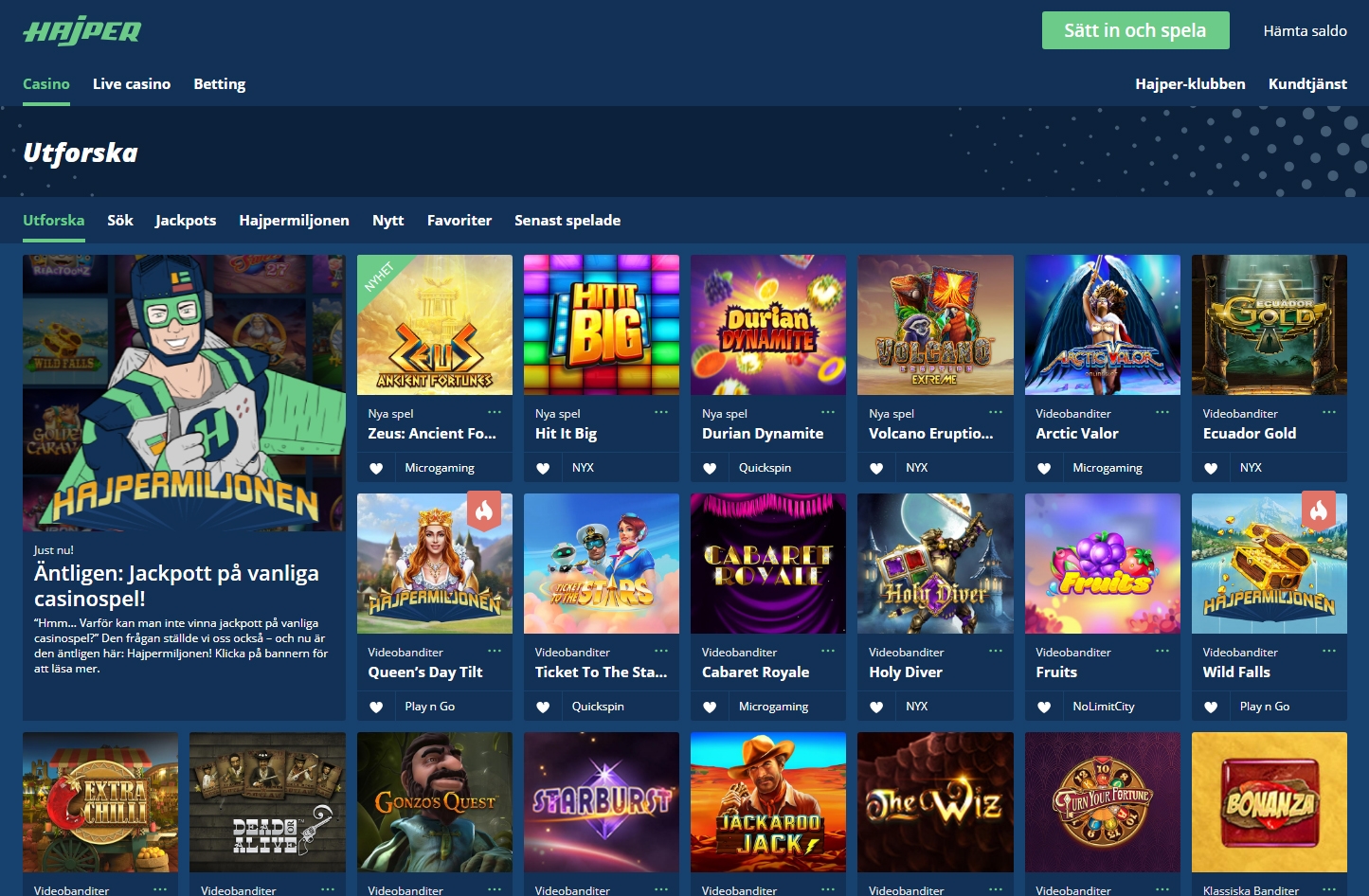Open the three-dot menu for Holy Diver
1369x896 pixels.
coord(996,651)
